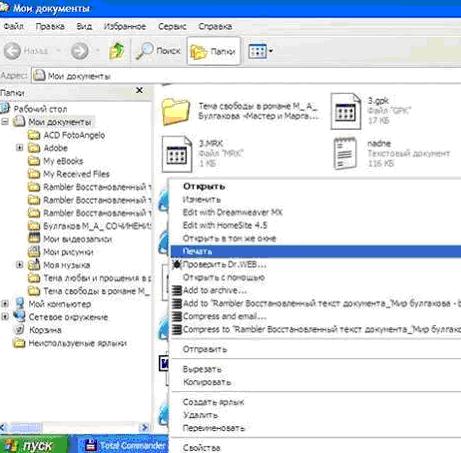Screen dimensions: 461x453
Task: Open the Вид menu
Action: pyautogui.click(x=84, y=26)
